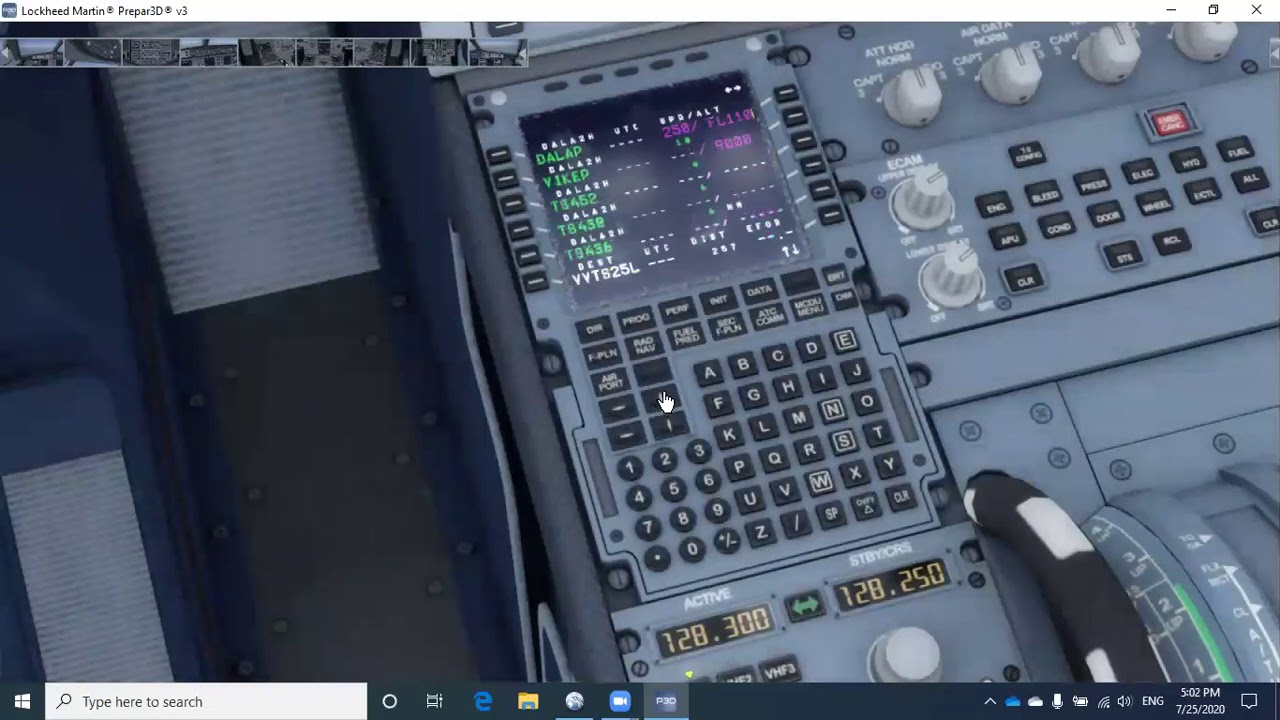Screen dimensions: 1280x720
Task: Select third view thumbnail in top strip
Action: 150,52
